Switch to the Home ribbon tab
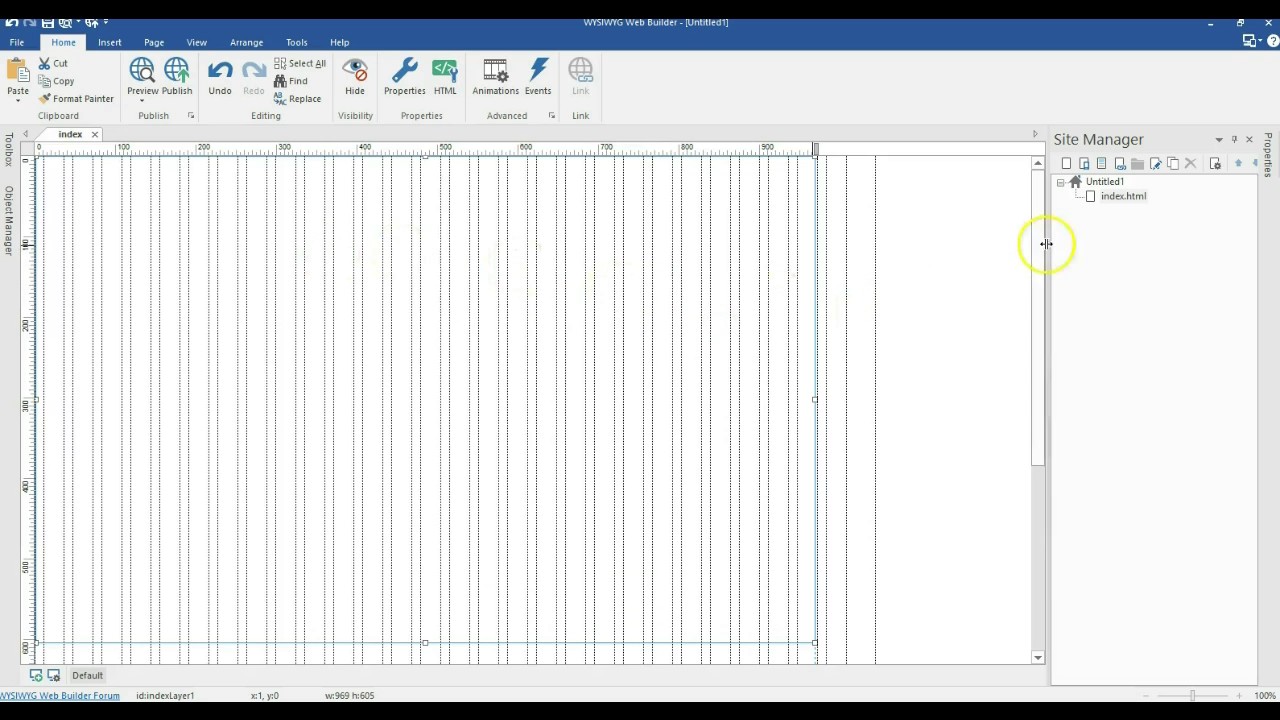Image resolution: width=1280 pixels, height=720 pixels. tap(63, 42)
